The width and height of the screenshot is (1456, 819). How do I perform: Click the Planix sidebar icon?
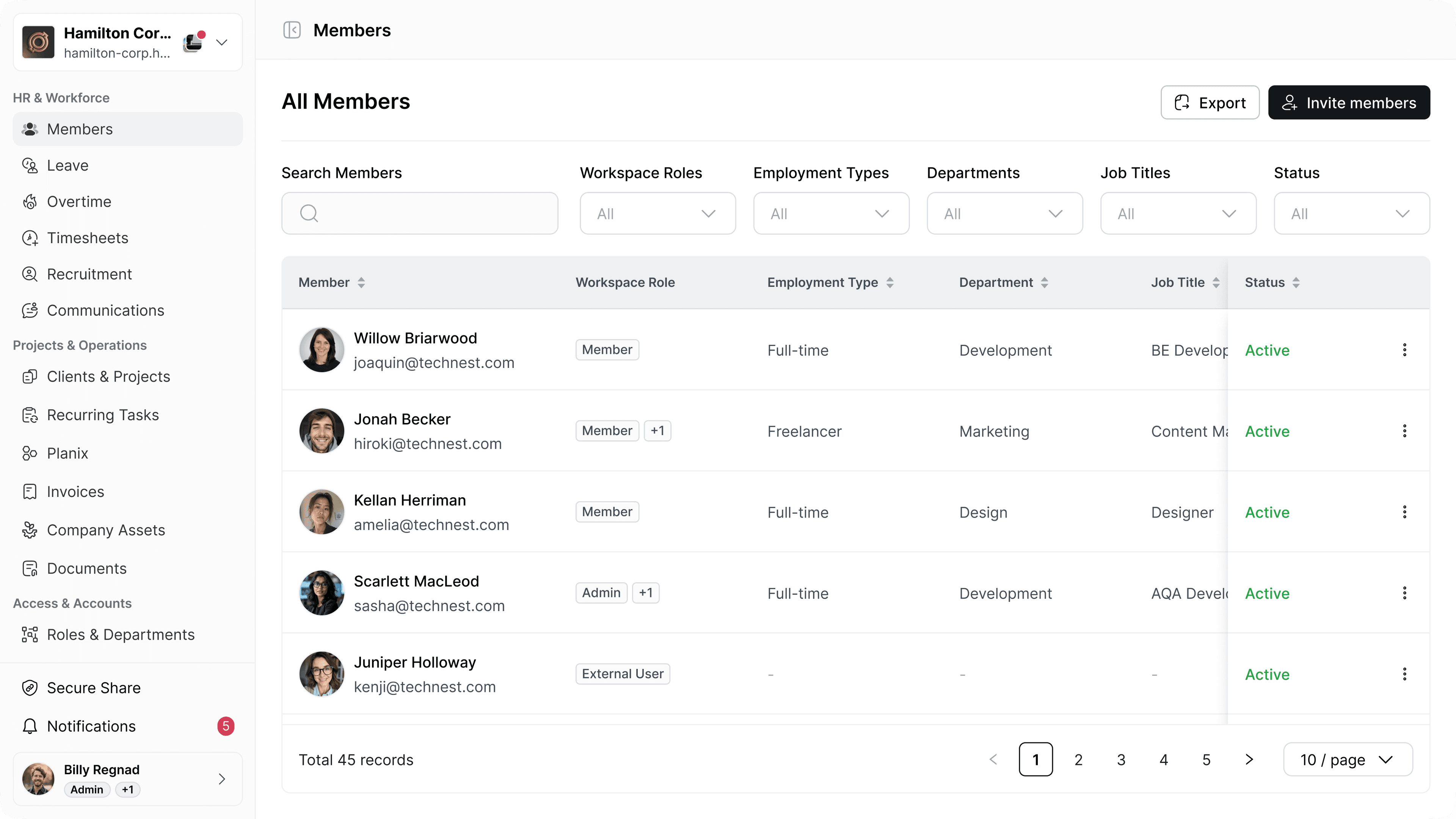pos(30,453)
